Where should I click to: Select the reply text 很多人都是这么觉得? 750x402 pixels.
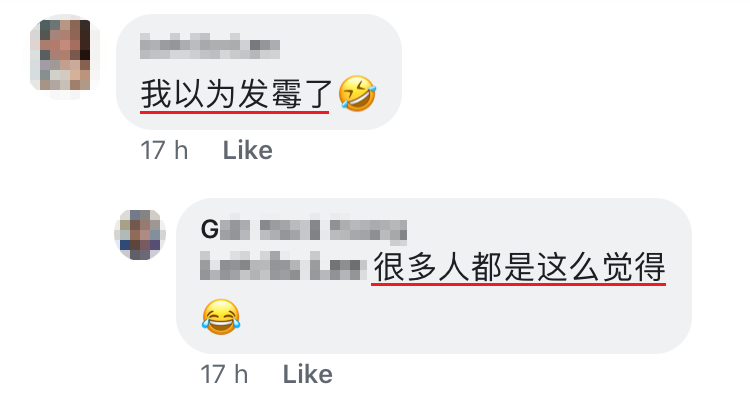[519, 267]
